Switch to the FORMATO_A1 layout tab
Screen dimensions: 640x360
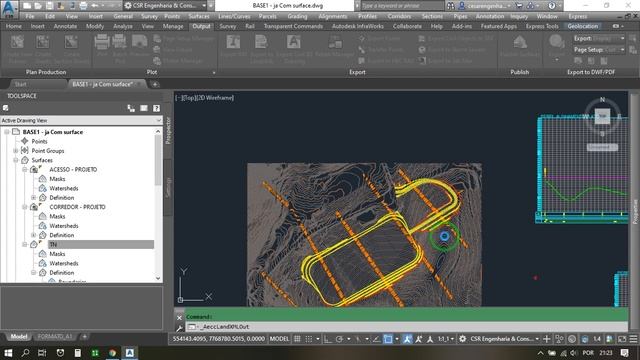point(54,337)
